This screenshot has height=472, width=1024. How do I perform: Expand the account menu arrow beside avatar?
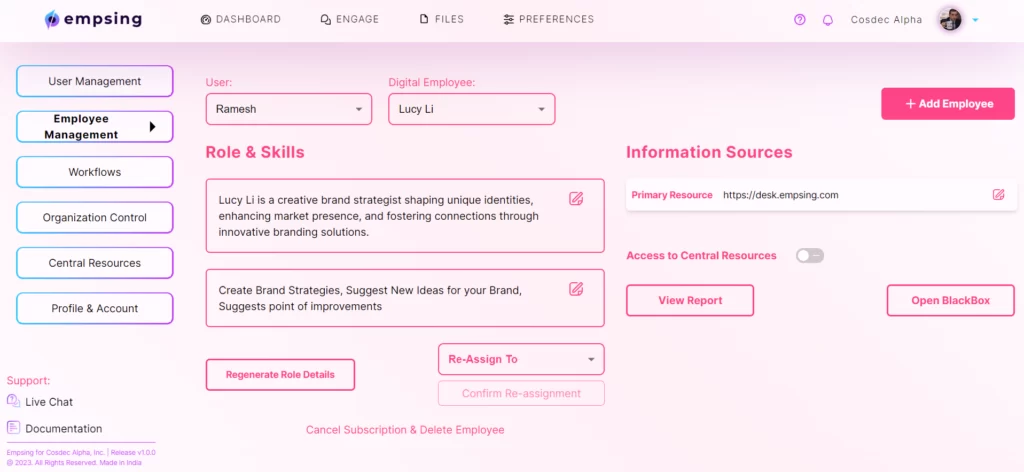pyautogui.click(x=975, y=20)
